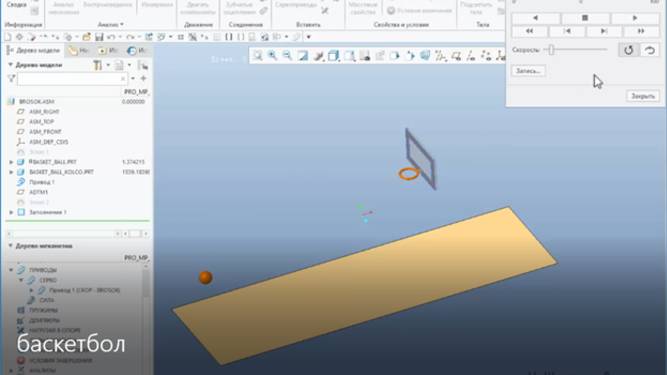The width and height of the screenshot is (667, 375).
Task: Click the Repaint view icon
Action: 302,55
